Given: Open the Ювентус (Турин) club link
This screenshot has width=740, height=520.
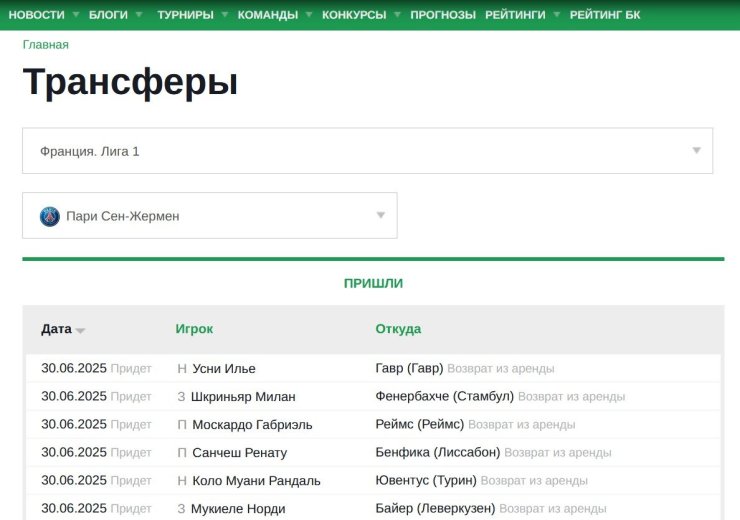Looking at the screenshot, I should click(426, 480).
